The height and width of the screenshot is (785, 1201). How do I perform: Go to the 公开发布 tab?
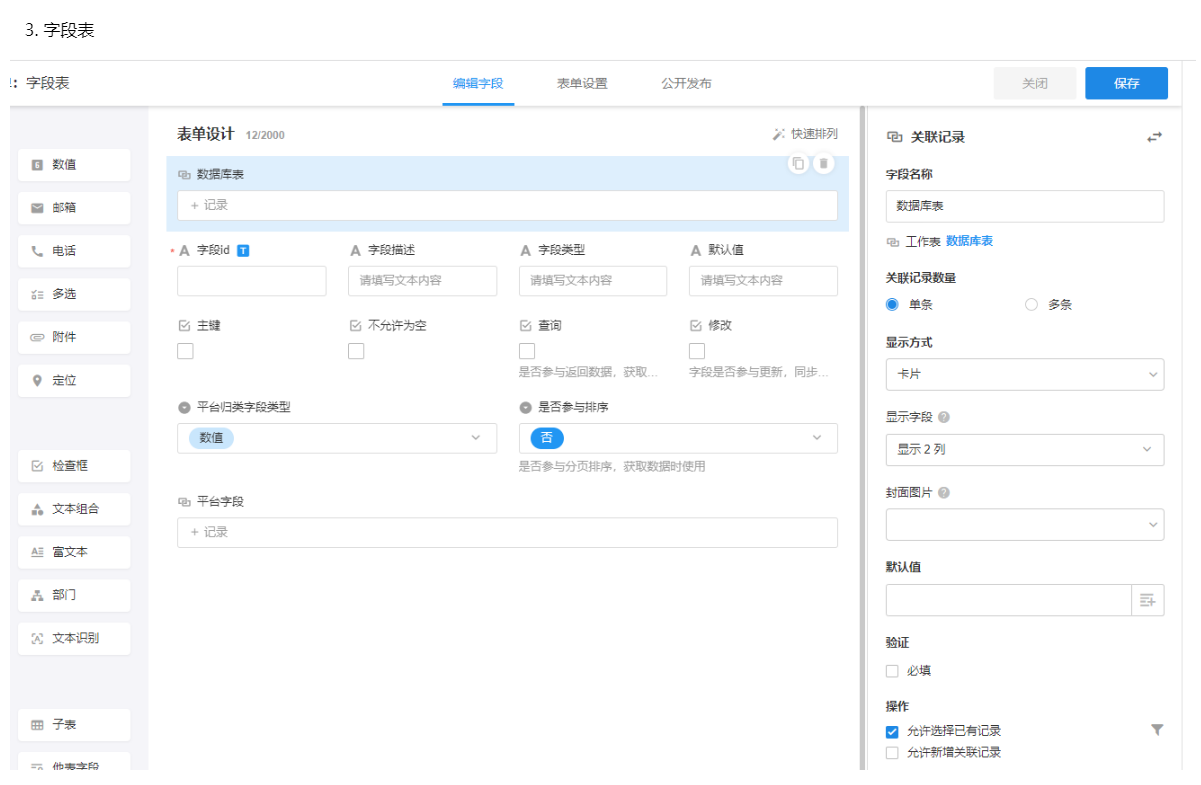click(x=686, y=84)
